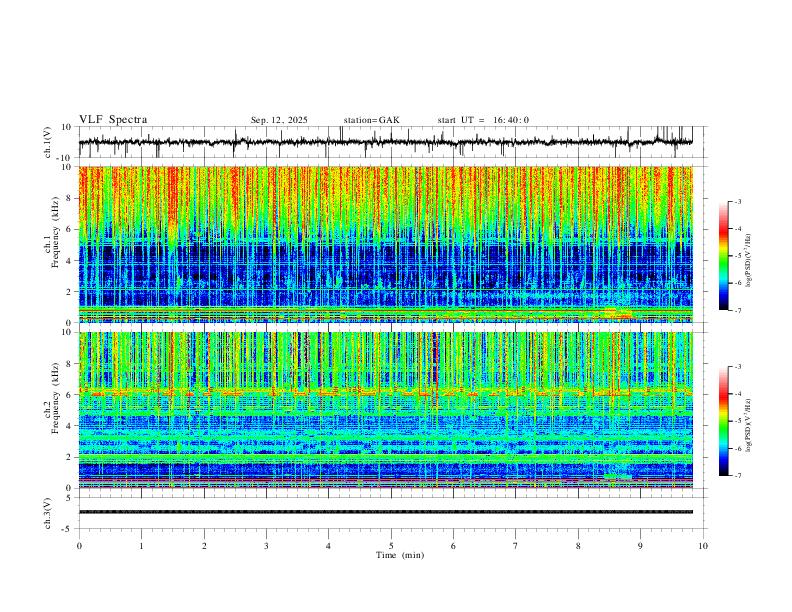Click the ch.1 colorbar log(PSD) label

click(x=749, y=261)
